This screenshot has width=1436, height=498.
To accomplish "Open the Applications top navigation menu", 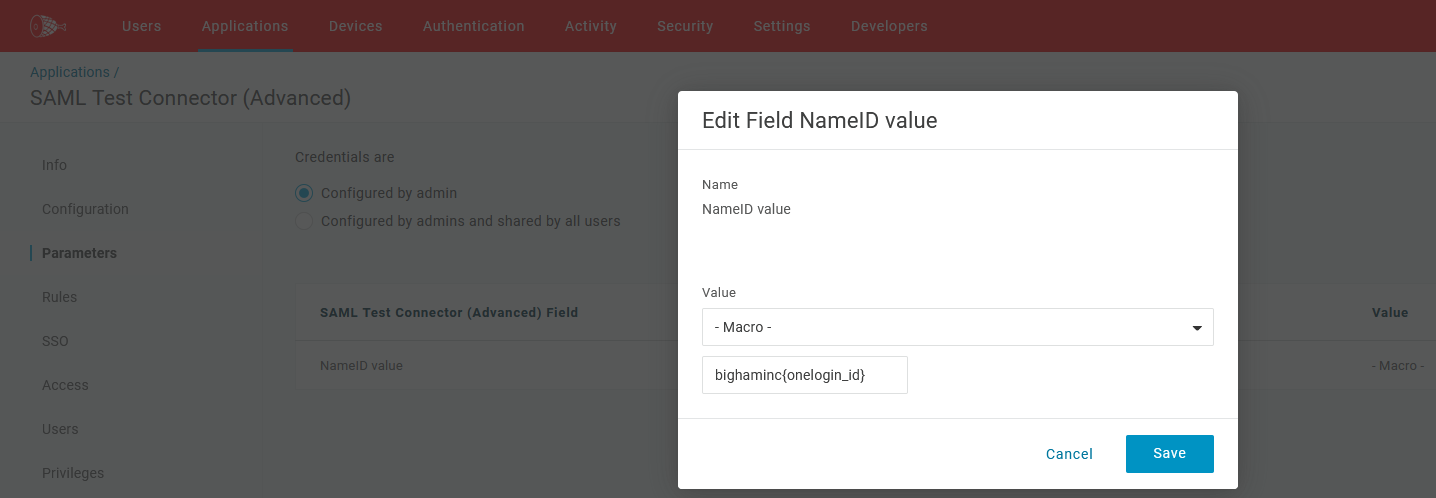I will pyautogui.click(x=245, y=26).
